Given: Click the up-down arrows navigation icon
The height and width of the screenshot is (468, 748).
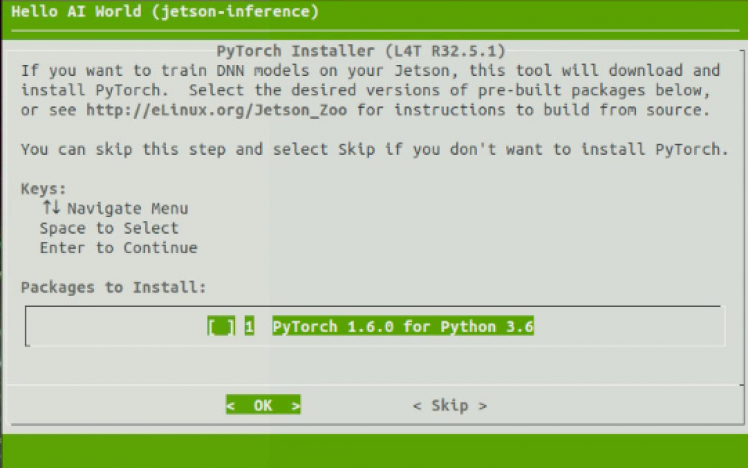Looking at the screenshot, I should [x=51, y=208].
